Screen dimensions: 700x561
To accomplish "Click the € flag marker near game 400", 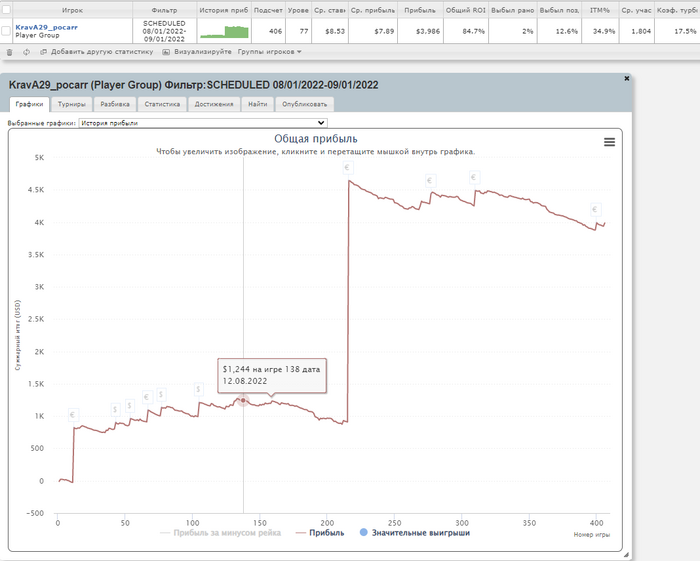I will 595,209.
